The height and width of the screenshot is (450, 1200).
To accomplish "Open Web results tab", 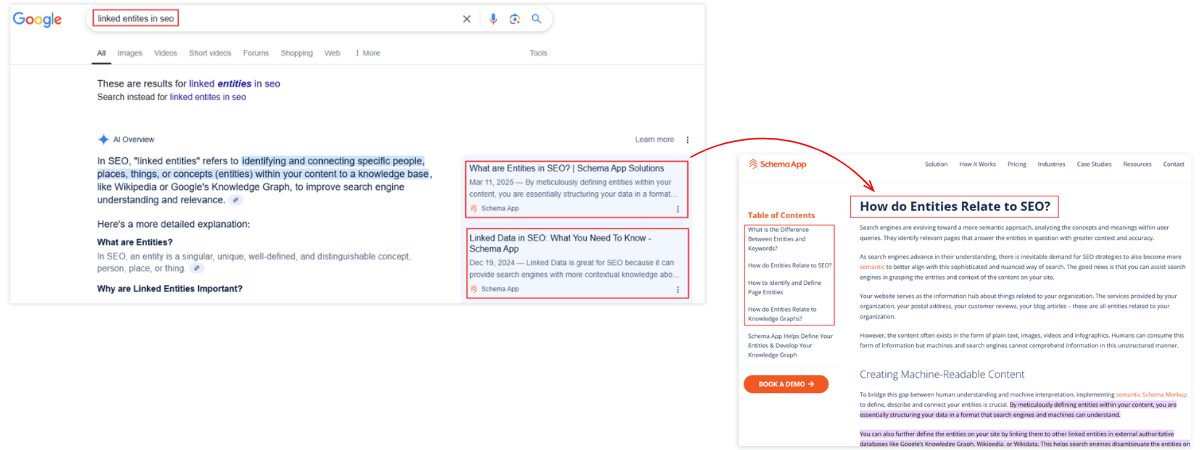I will pos(332,53).
